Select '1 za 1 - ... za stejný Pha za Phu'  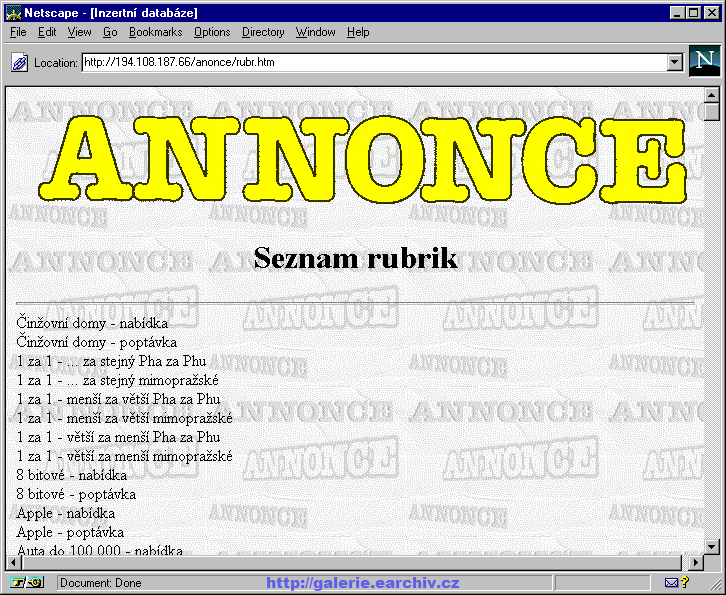pos(111,361)
